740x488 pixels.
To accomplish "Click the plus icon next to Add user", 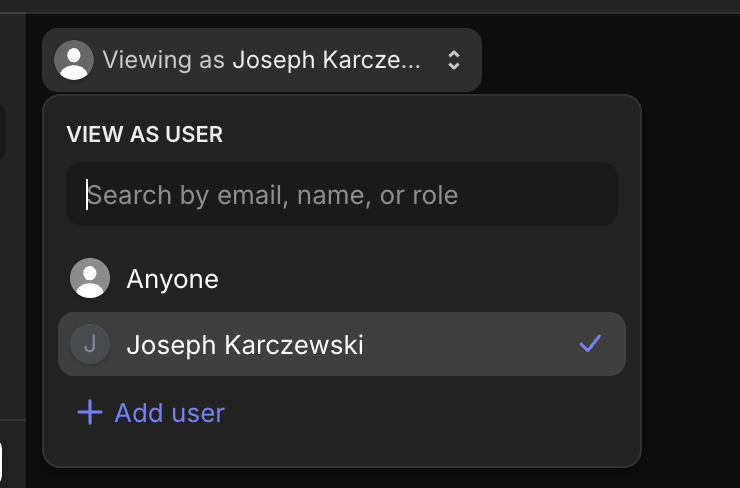I will point(90,412).
